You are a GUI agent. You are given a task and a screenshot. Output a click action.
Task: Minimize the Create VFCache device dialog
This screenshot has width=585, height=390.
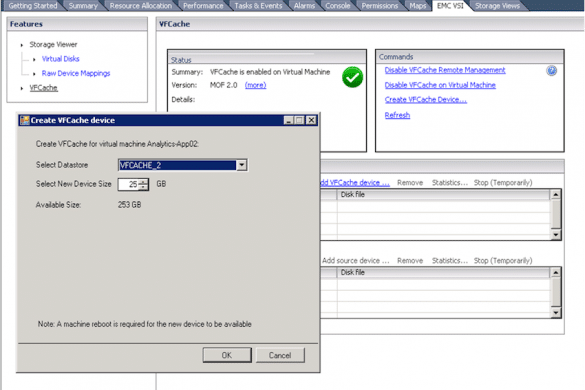(x=288, y=120)
